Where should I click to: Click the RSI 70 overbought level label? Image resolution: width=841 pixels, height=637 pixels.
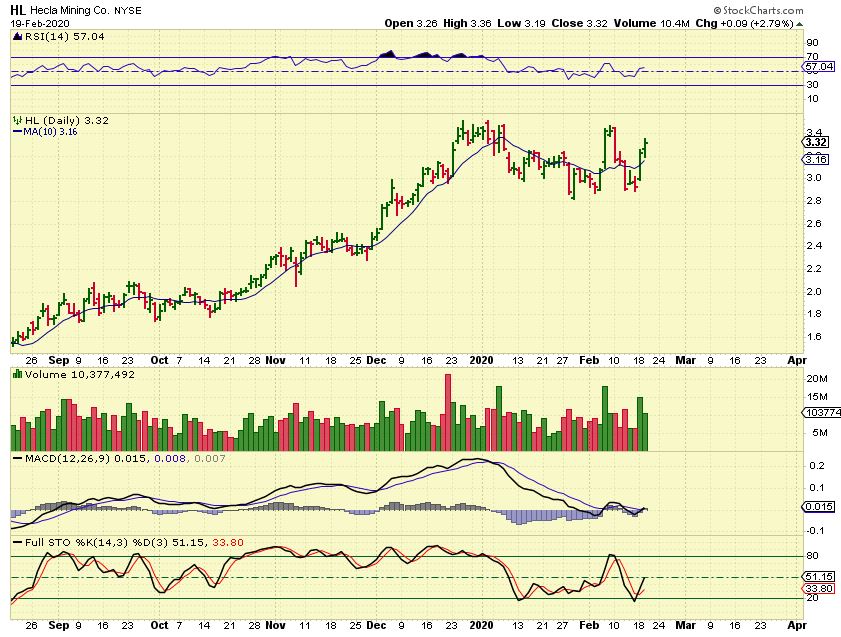coord(812,56)
